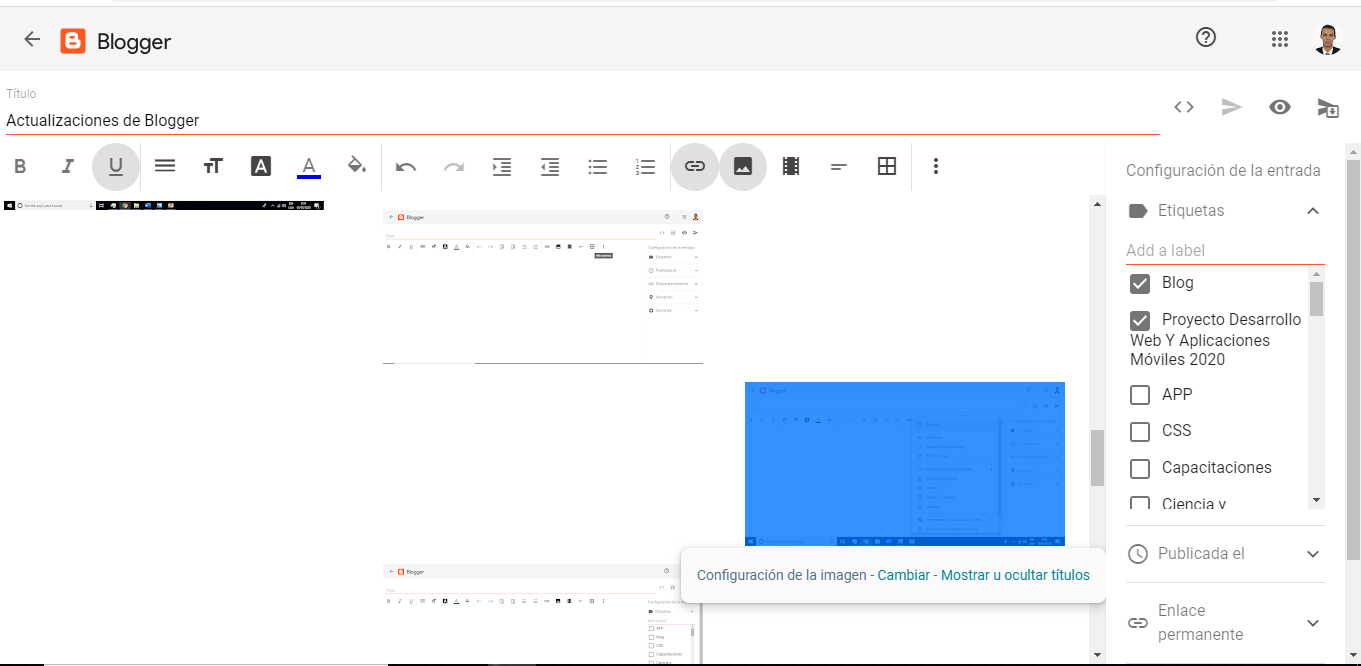Click the Configuración de la entrada heading
The width and height of the screenshot is (1361, 666).
click(1223, 171)
